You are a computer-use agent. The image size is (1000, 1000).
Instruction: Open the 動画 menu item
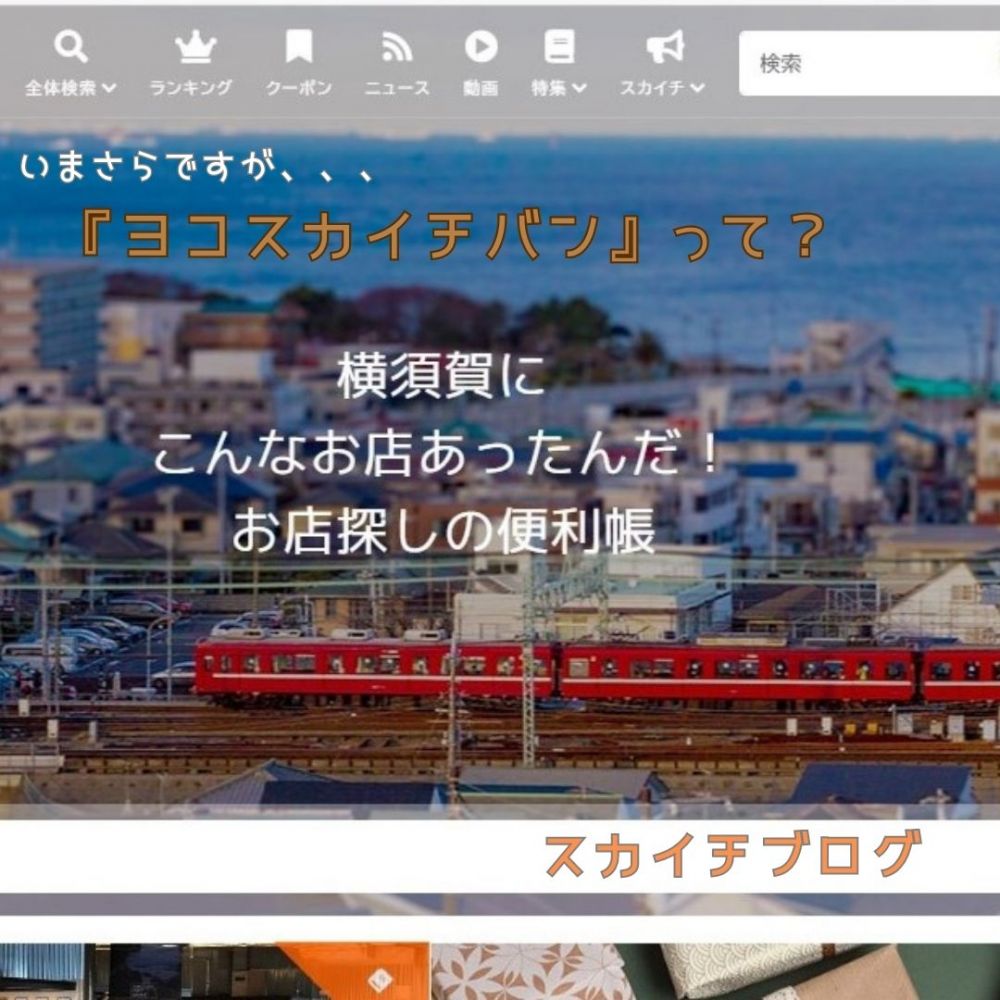[x=481, y=88]
